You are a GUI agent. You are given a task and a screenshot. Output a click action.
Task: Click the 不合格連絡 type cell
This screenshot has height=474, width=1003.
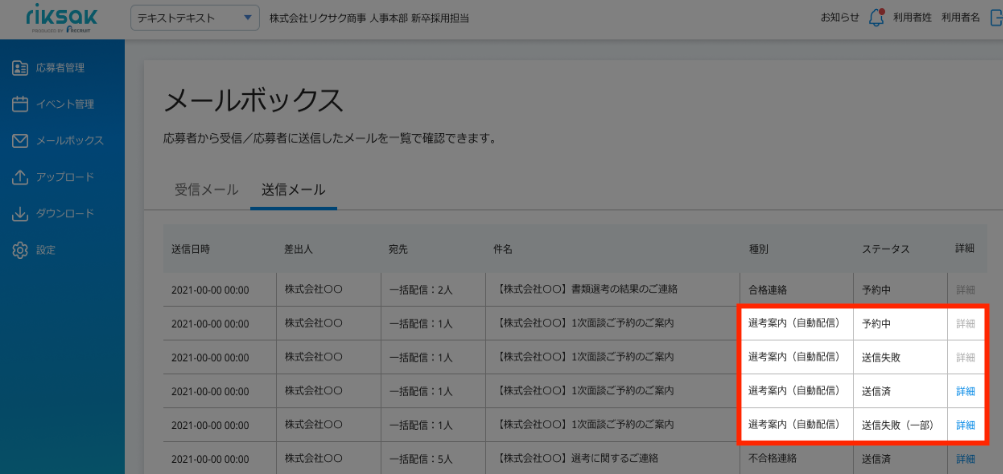[x=773, y=458]
